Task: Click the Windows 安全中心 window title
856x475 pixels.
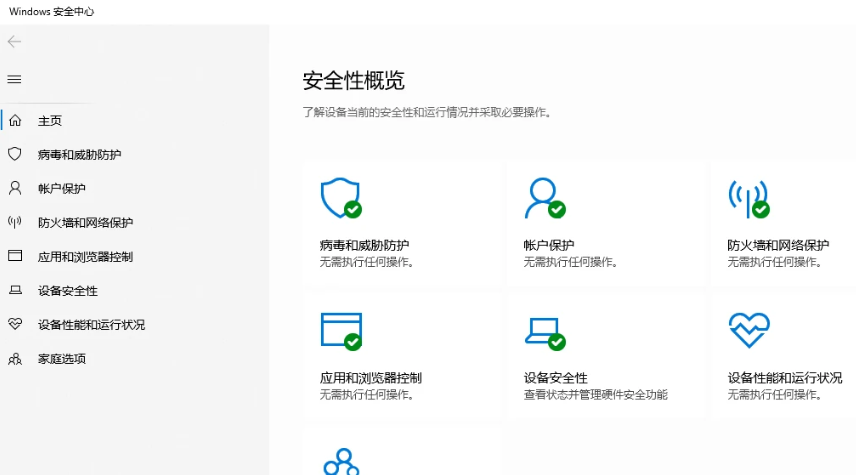Action: click(51, 11)
